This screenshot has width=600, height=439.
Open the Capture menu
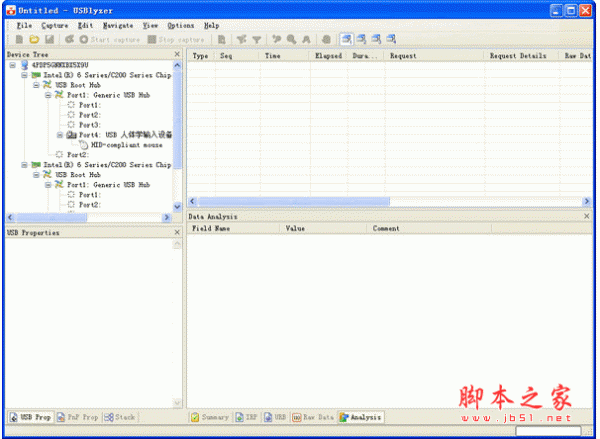[x=55, y=26]
